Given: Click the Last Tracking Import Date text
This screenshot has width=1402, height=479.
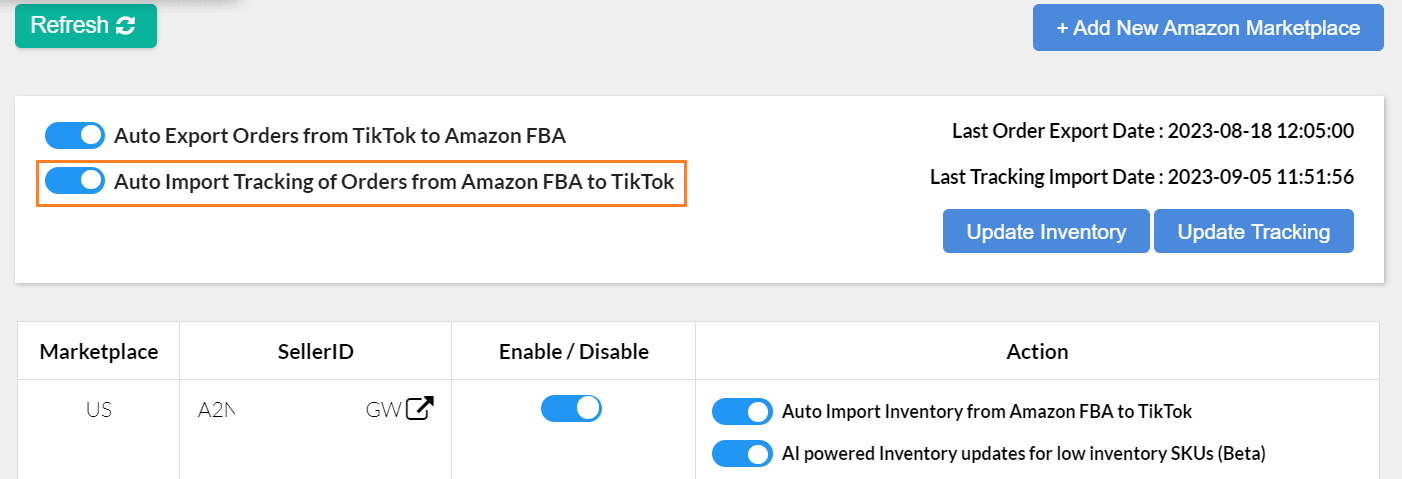Looking at the screenshot, I should pos(1141,177).
